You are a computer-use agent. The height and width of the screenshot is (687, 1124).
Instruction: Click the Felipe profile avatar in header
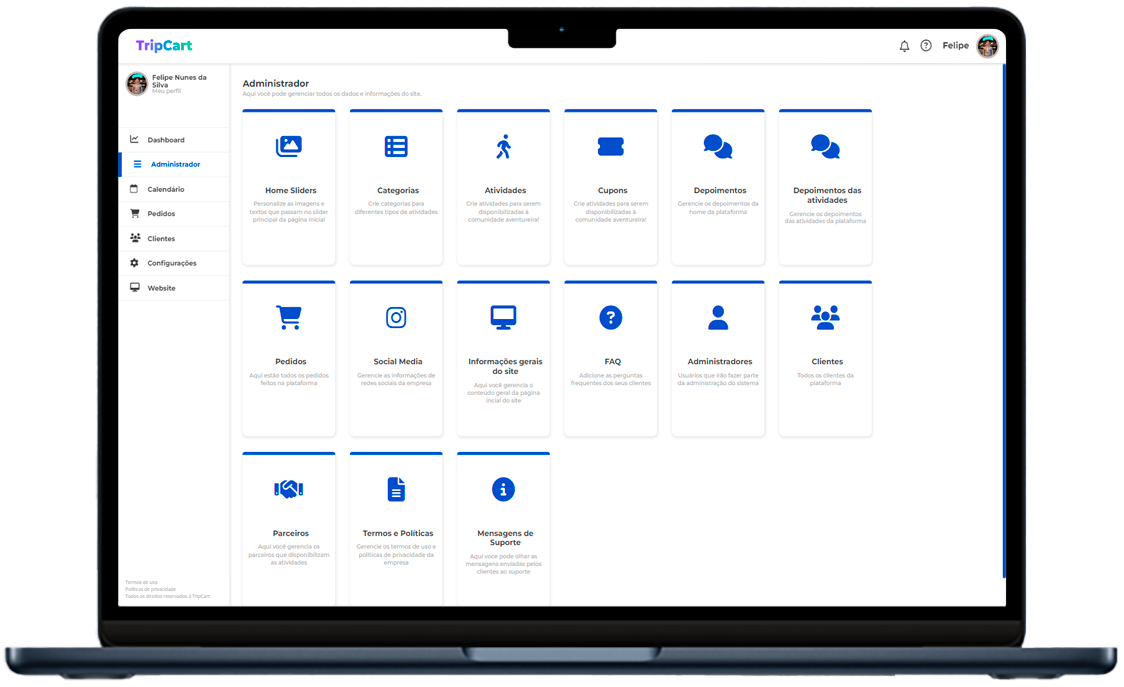[x=987, y=46]
